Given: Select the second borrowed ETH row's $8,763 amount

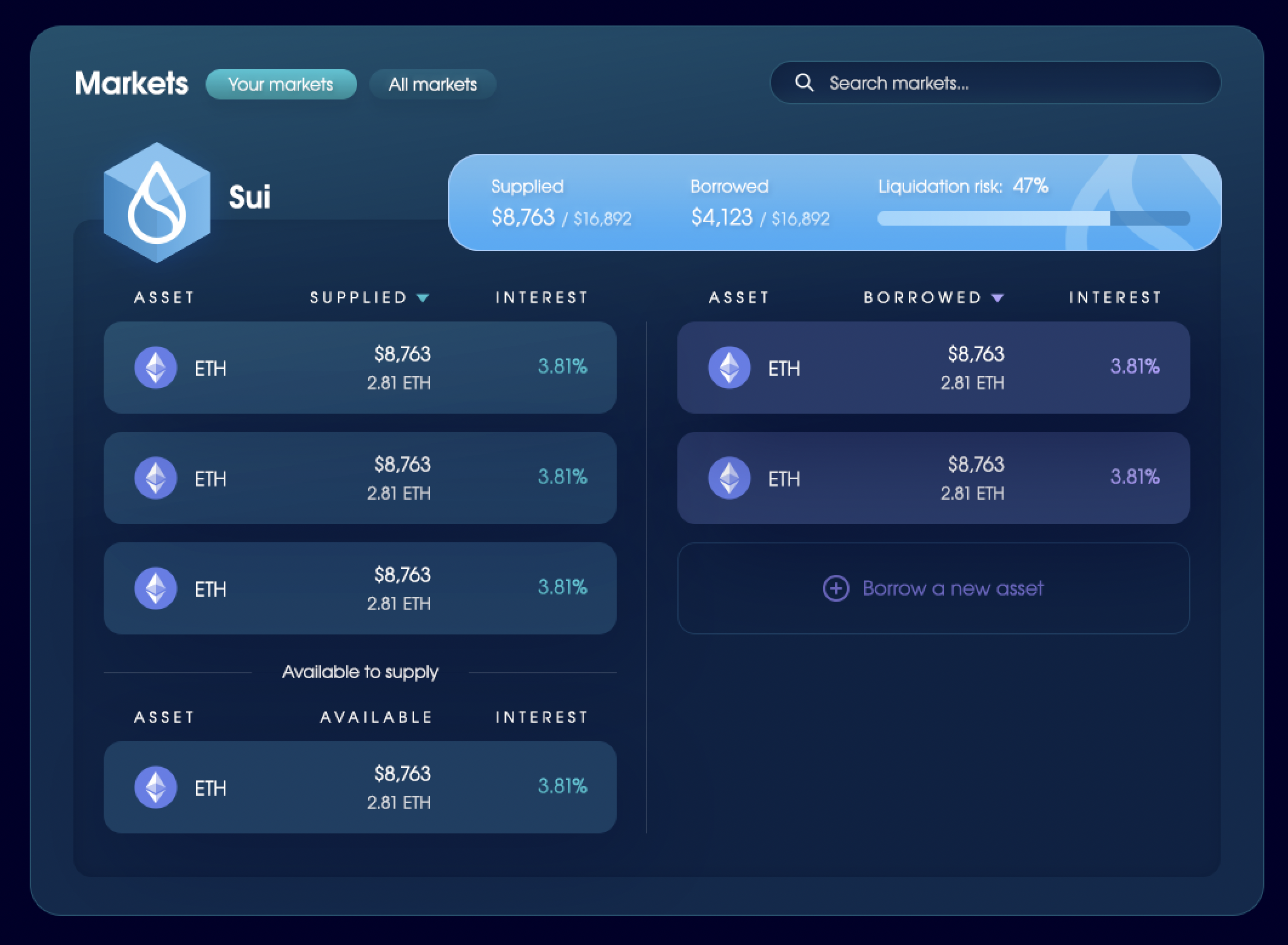Looking at the screenshot, I should point(976,465).
